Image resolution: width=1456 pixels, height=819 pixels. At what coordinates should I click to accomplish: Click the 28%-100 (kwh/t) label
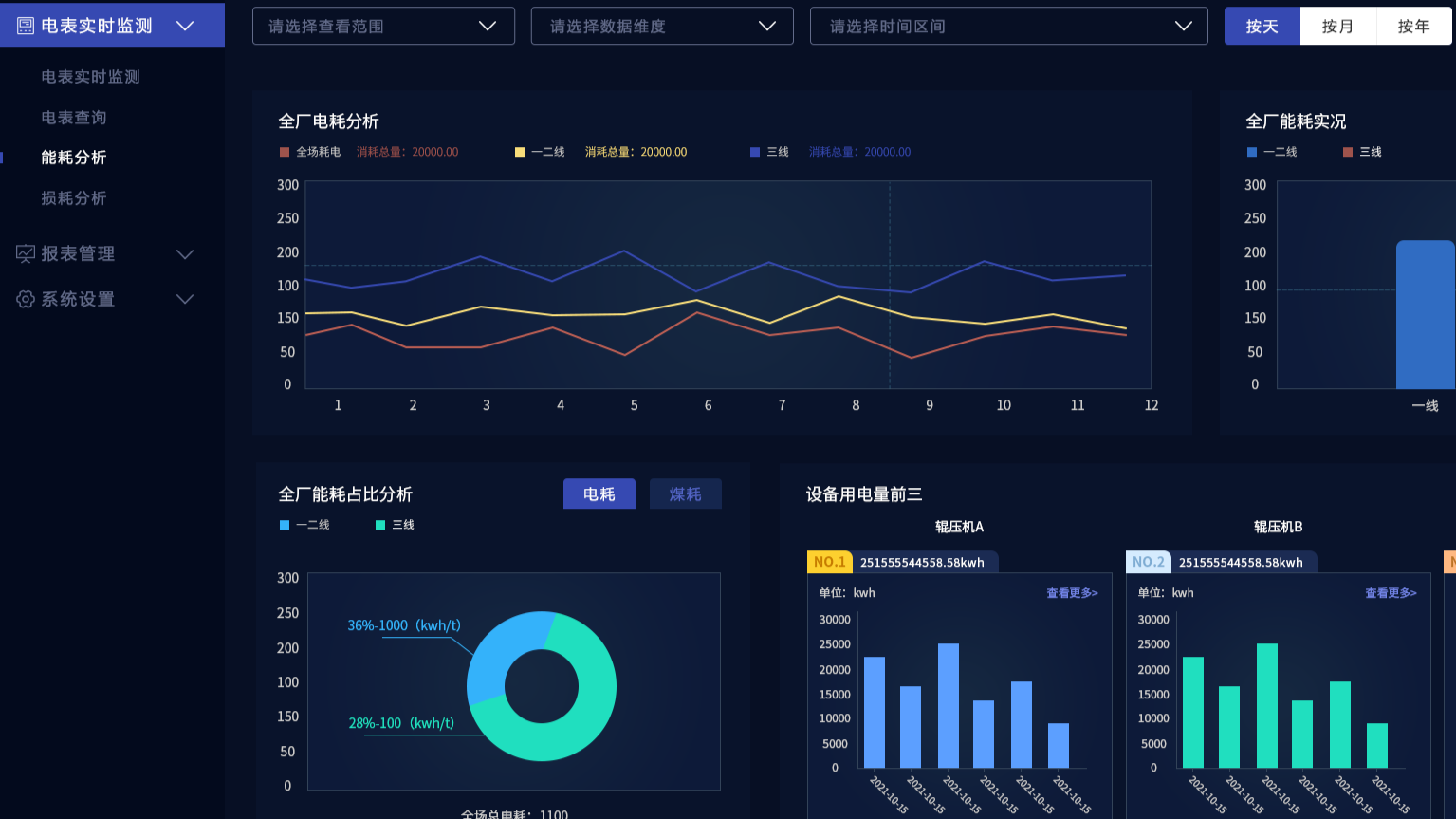pyautogui.click(x=401, y=723)
